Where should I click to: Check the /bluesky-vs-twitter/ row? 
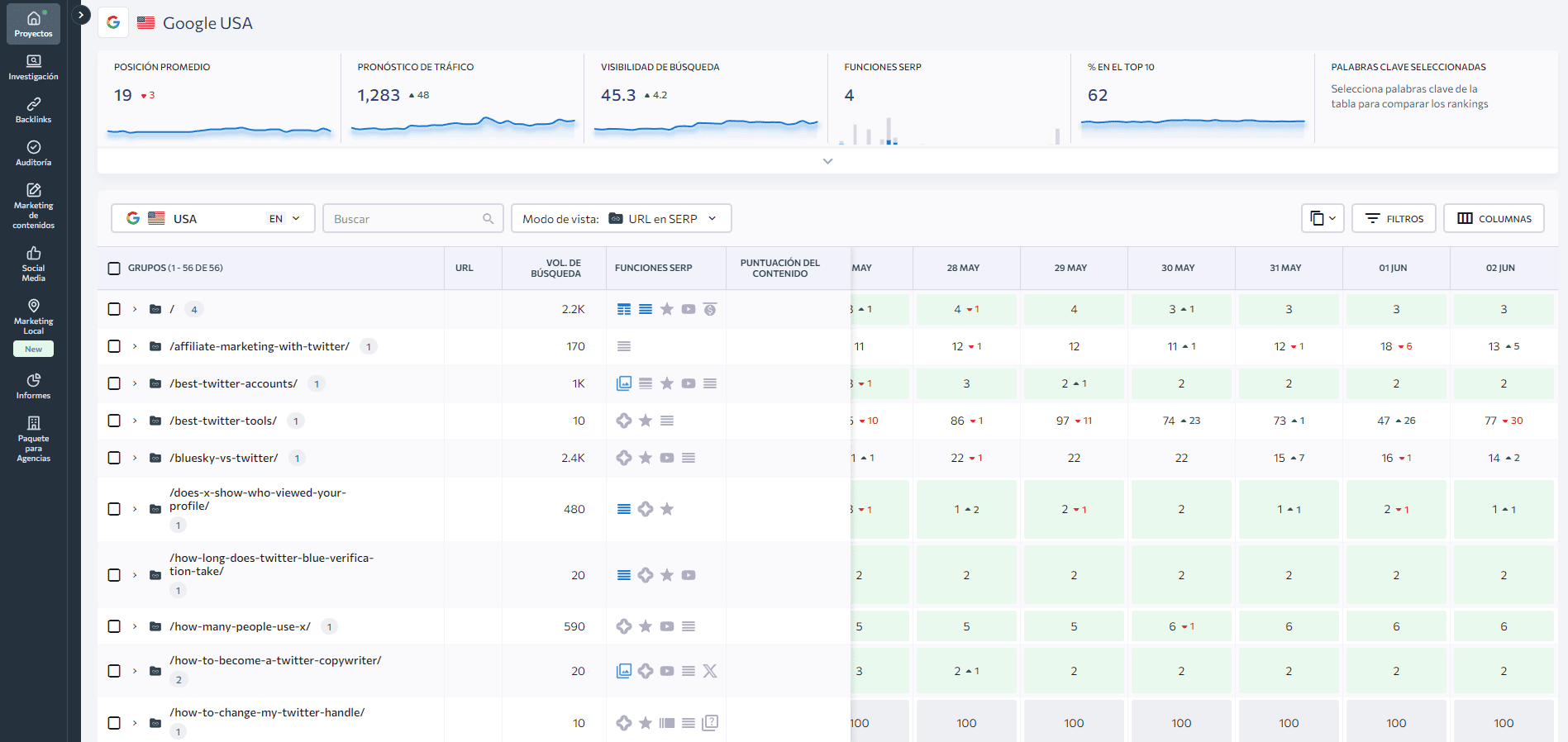tap(114, 458)
